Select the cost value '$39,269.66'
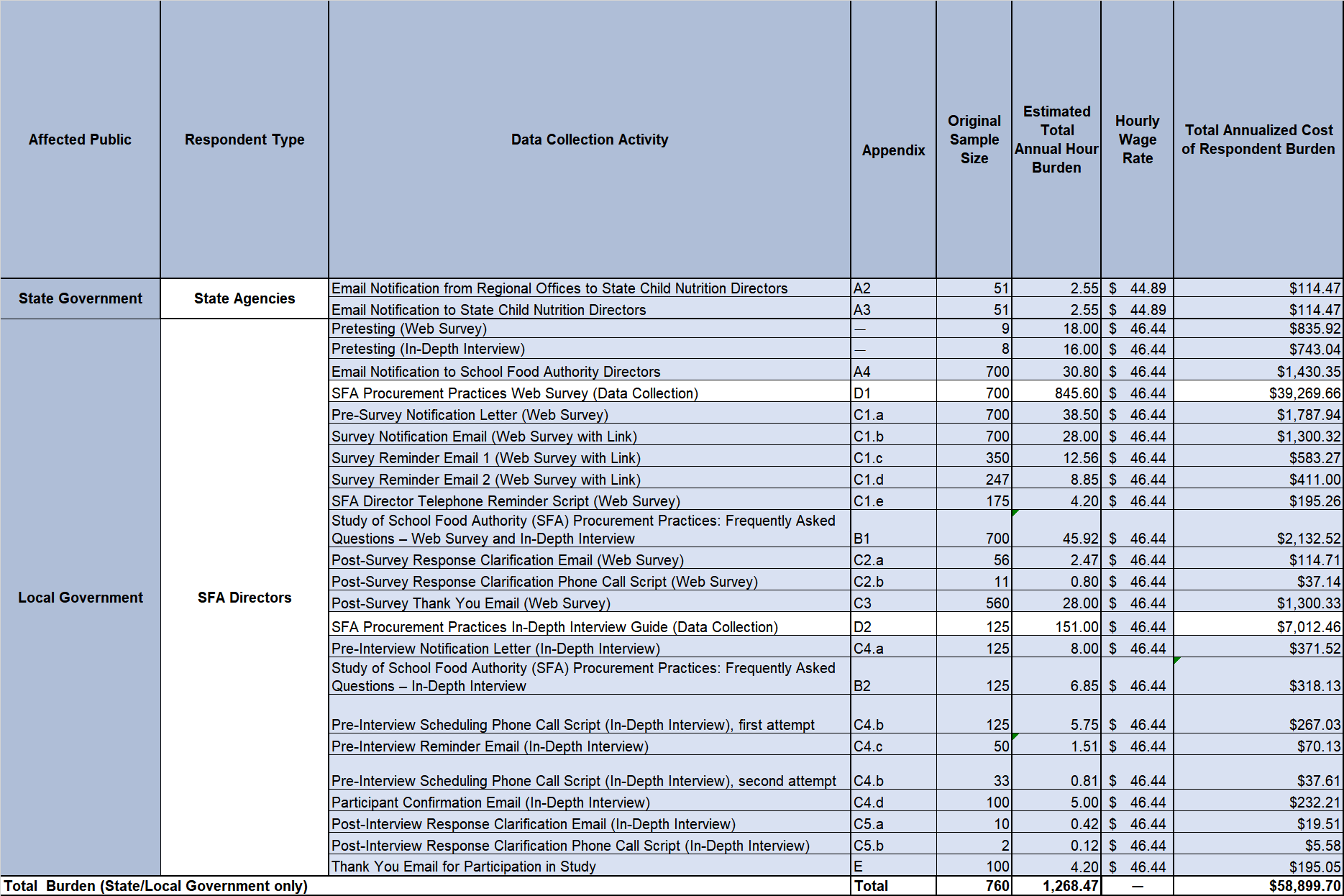Screen dimensions: 1344x896 pyautogui.click(x=1258, y=393)
